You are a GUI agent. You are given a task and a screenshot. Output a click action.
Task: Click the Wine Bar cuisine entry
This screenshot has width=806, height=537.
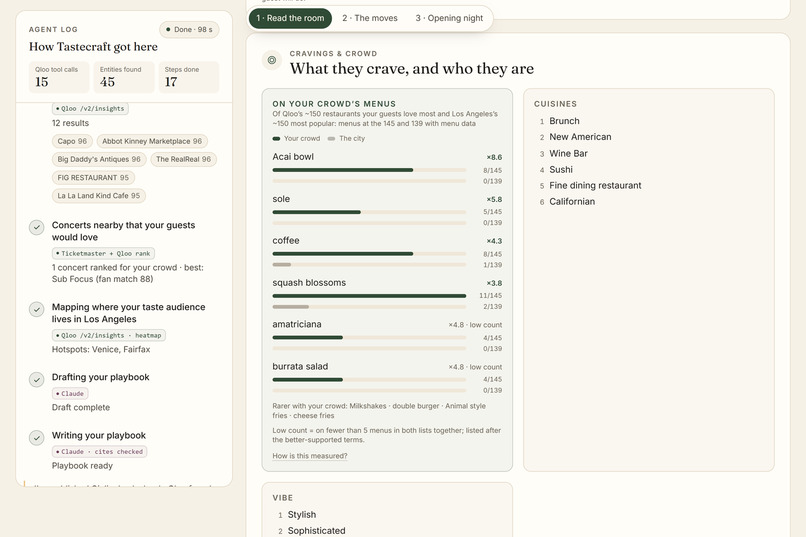click(x=568, y=153)
